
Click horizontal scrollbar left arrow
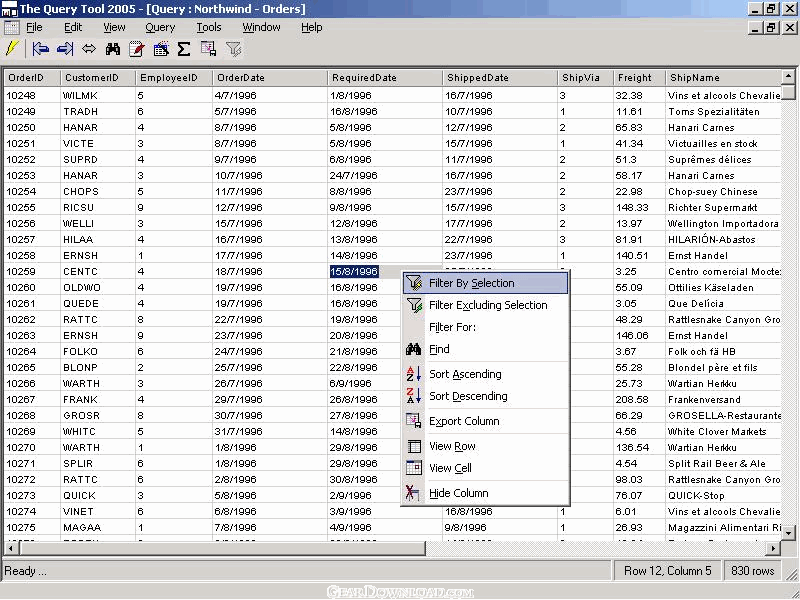11,548
